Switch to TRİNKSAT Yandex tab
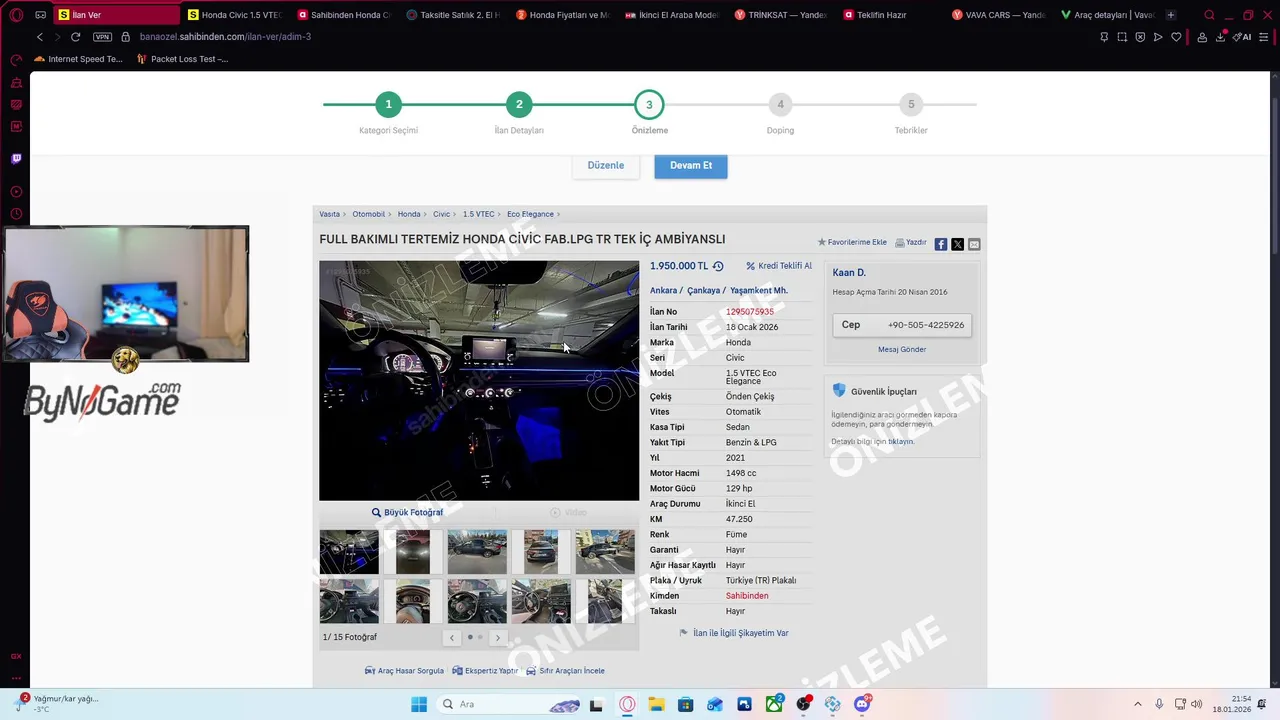Image resolution: width=1280 pixels, height=720 pixels. (x=782, y=15)
